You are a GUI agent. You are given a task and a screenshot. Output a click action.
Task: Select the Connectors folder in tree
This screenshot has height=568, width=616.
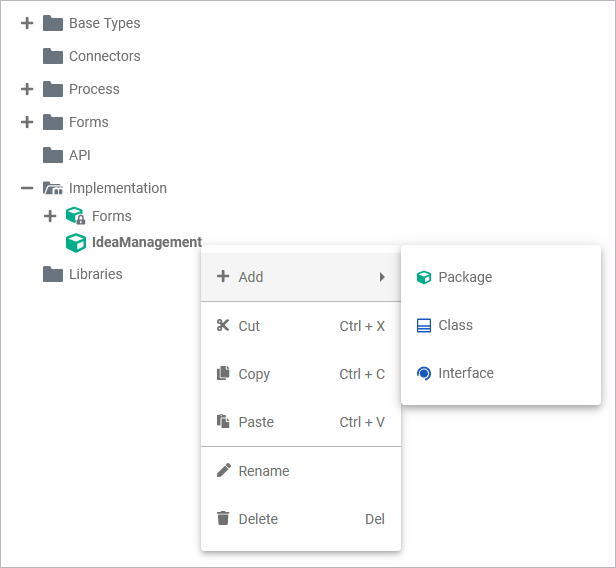pyautogui.click(x=104, y=56)
